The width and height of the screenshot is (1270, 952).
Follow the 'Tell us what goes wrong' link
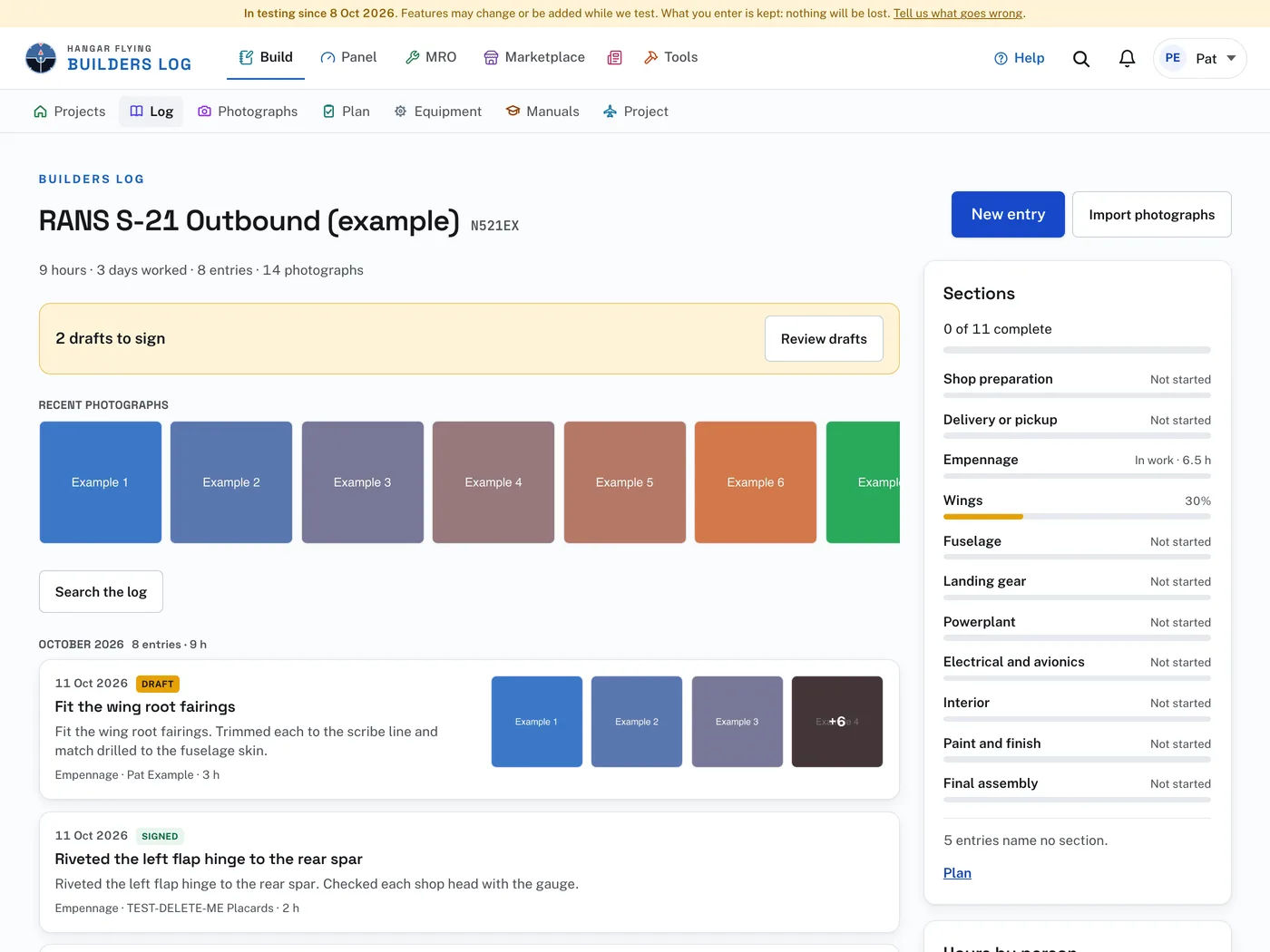(x=958, y=14)
